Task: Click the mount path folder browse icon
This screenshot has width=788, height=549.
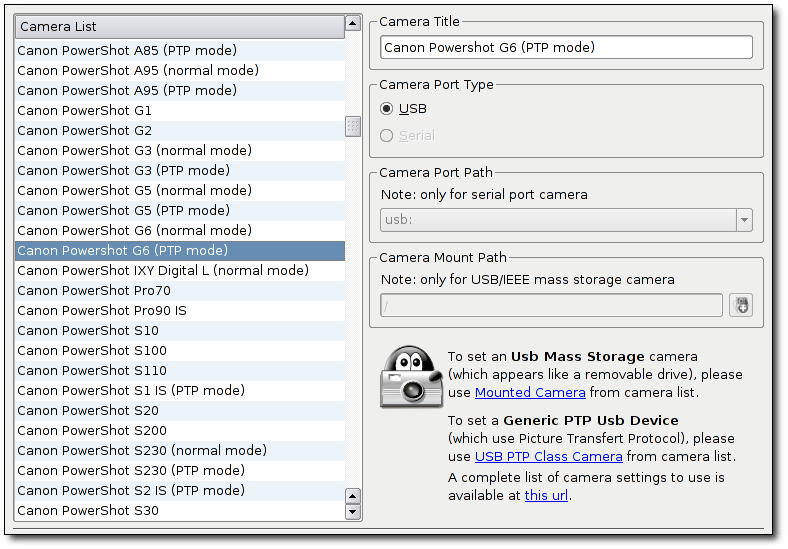Action: pos(741,305)
